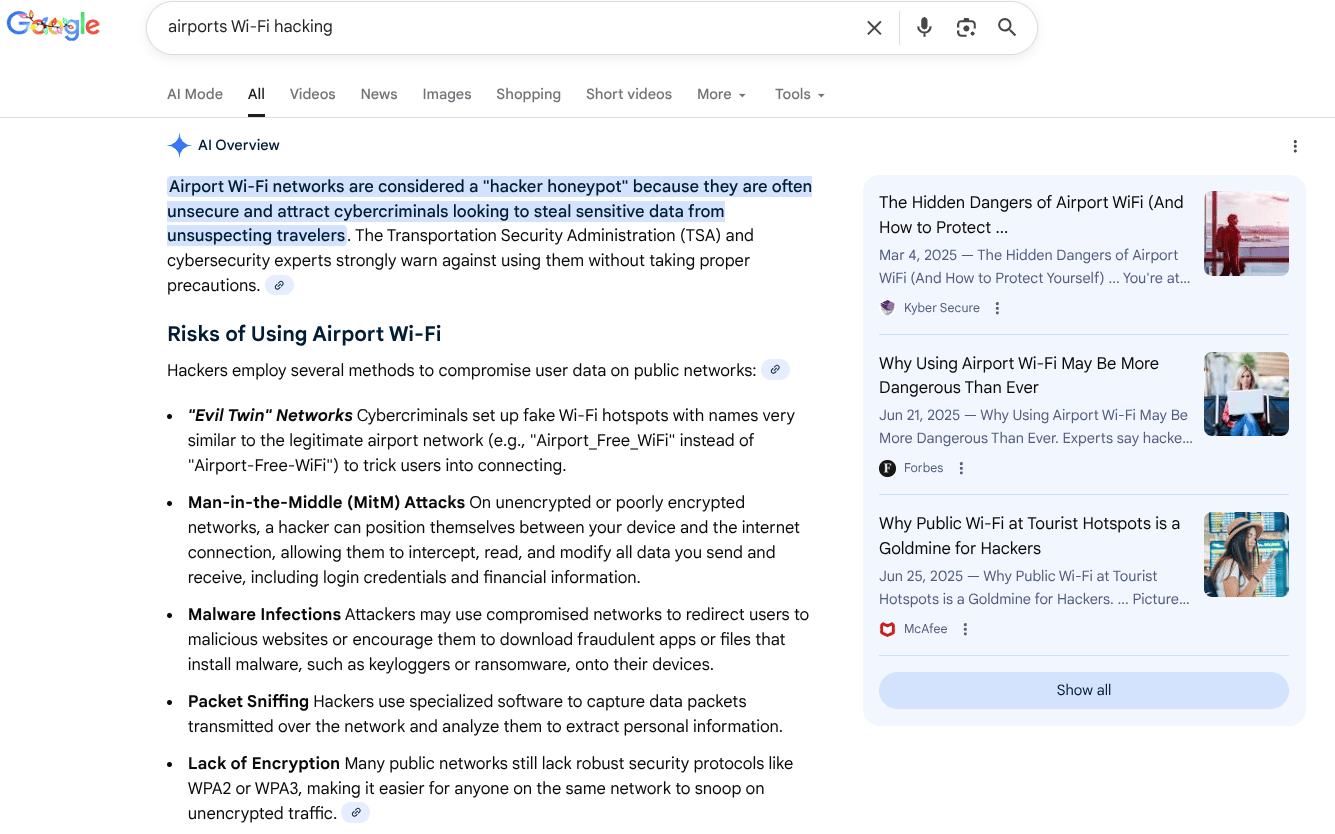Viewport: 1335px width, 834px height.
Task: Click the "Jun 21, 2025" article snippet
Action: click(x=1036, y=426)
